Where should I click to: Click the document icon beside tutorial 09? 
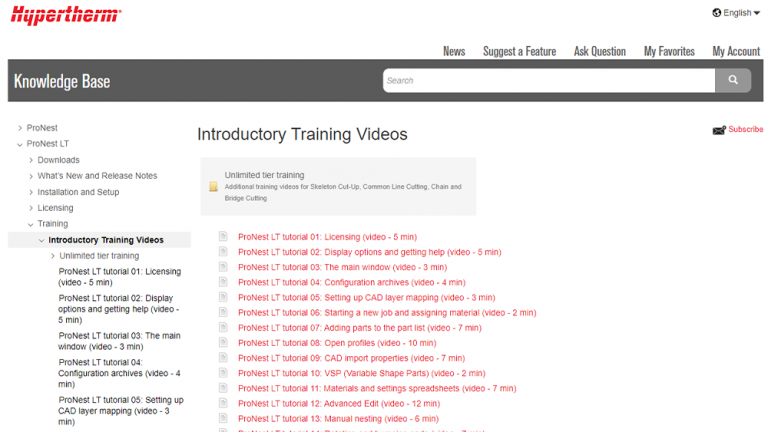224,357
